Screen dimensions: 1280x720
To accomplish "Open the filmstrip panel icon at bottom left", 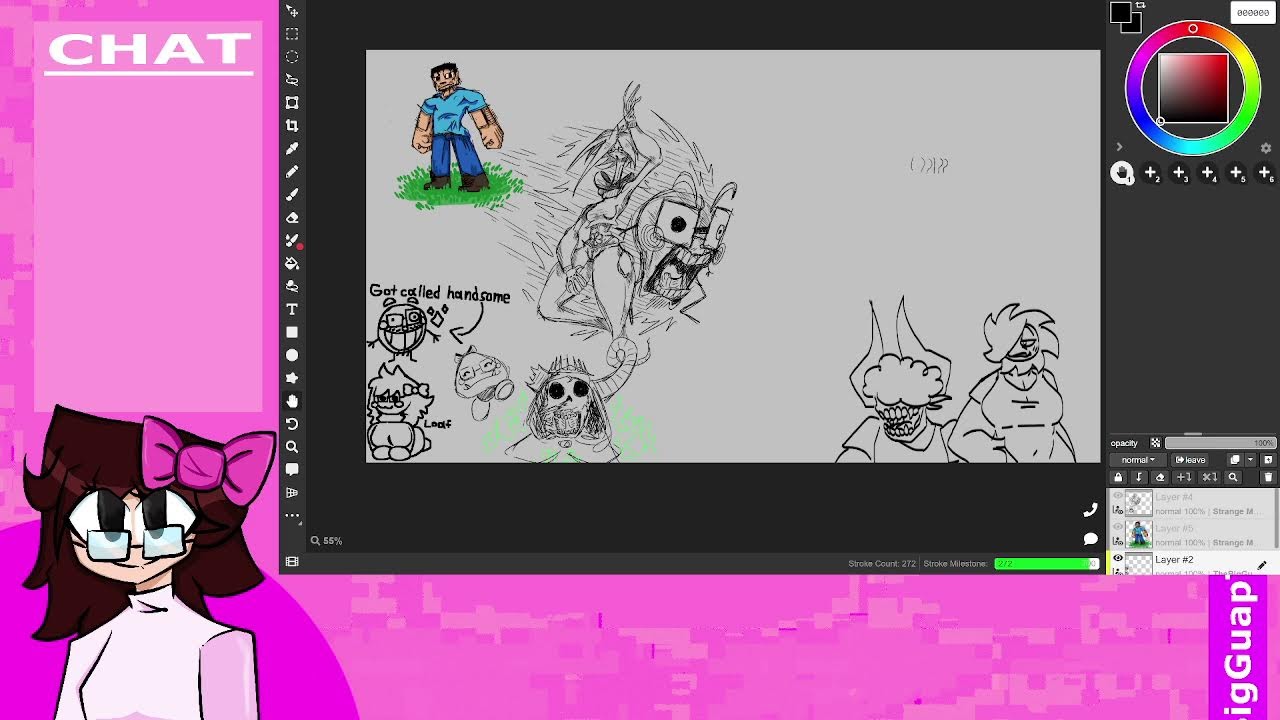I will pos(292,562).
